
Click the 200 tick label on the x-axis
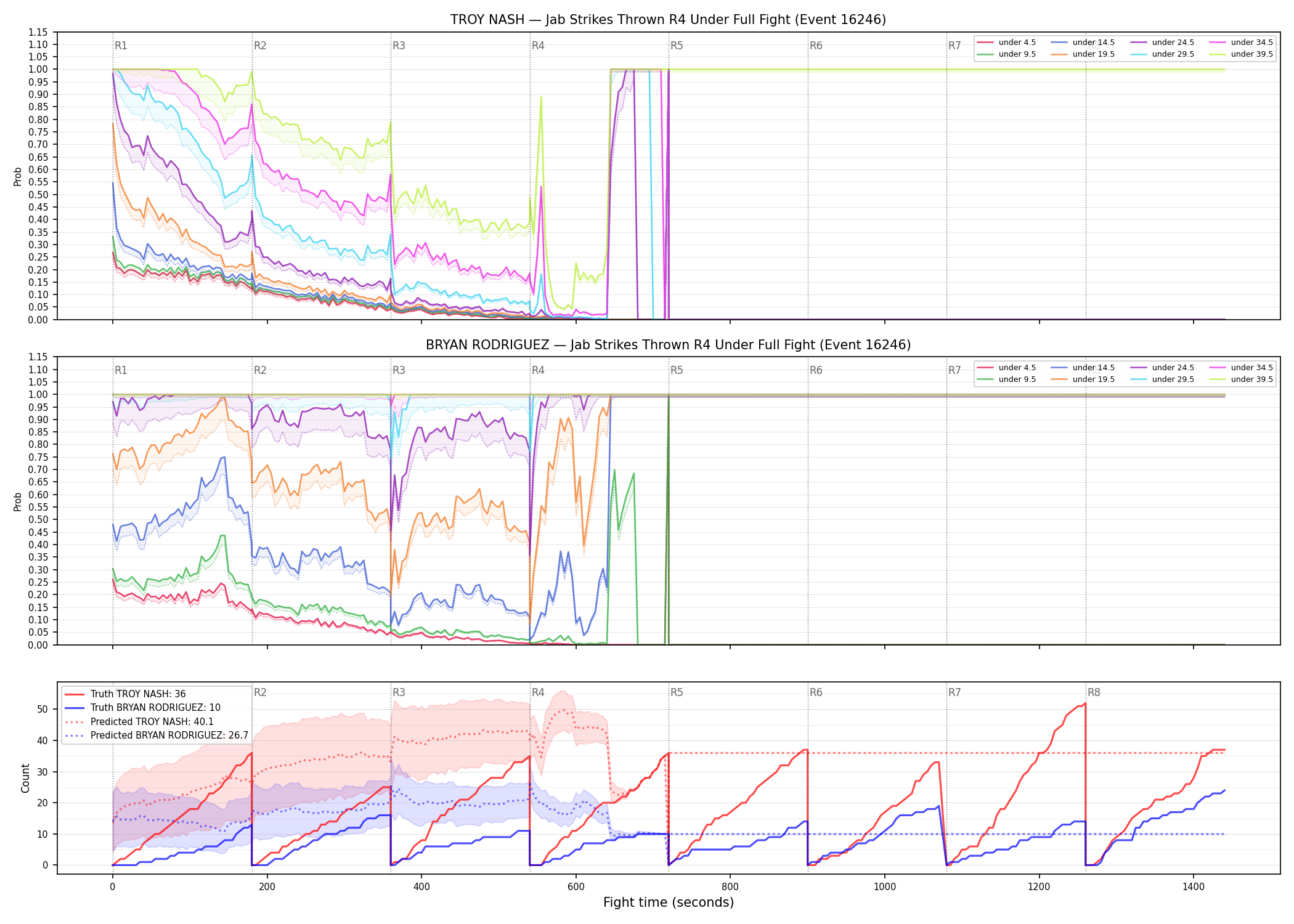(x=267, y=887)
